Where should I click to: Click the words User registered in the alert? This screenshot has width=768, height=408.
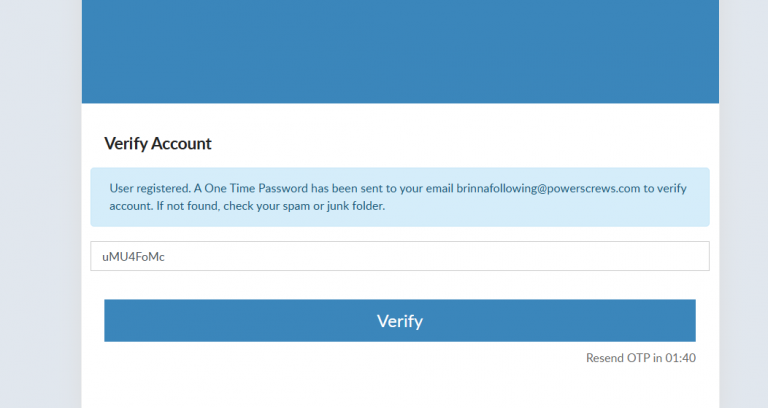point(150,189)
